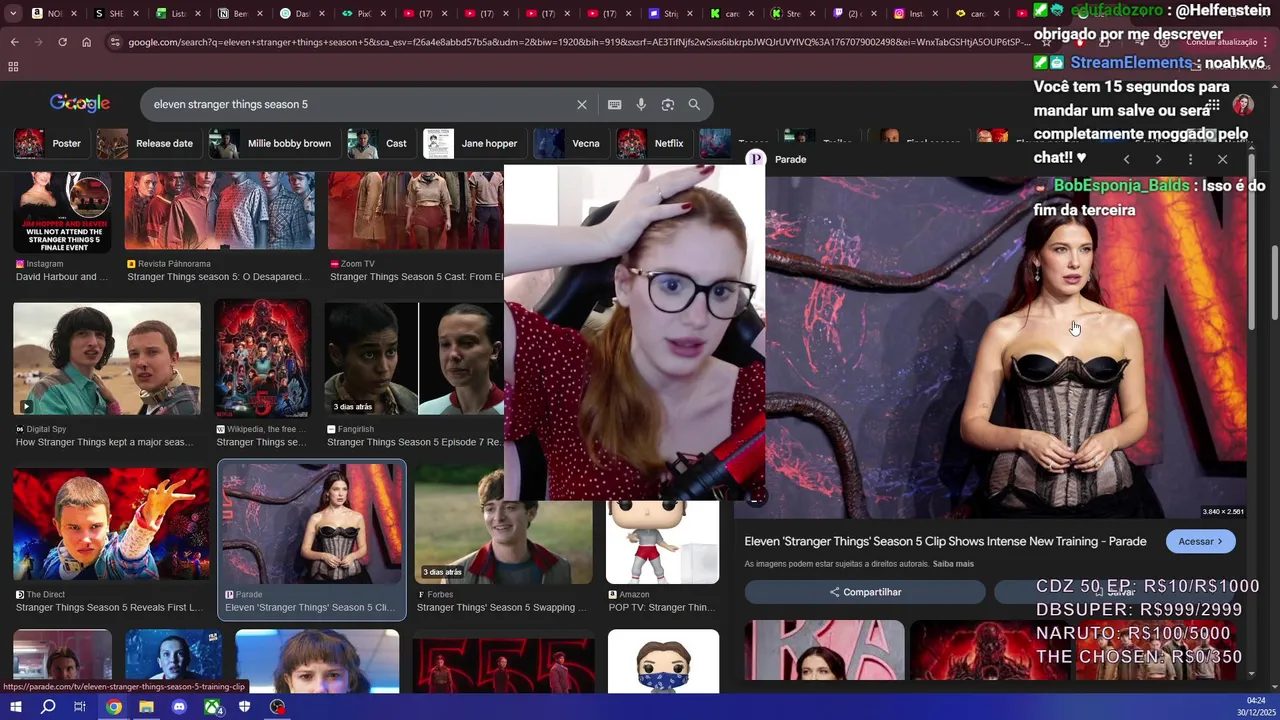Click the Zoom TV Season 5 Cast result
Screen dimensions: 1280x720
[417, 277]
